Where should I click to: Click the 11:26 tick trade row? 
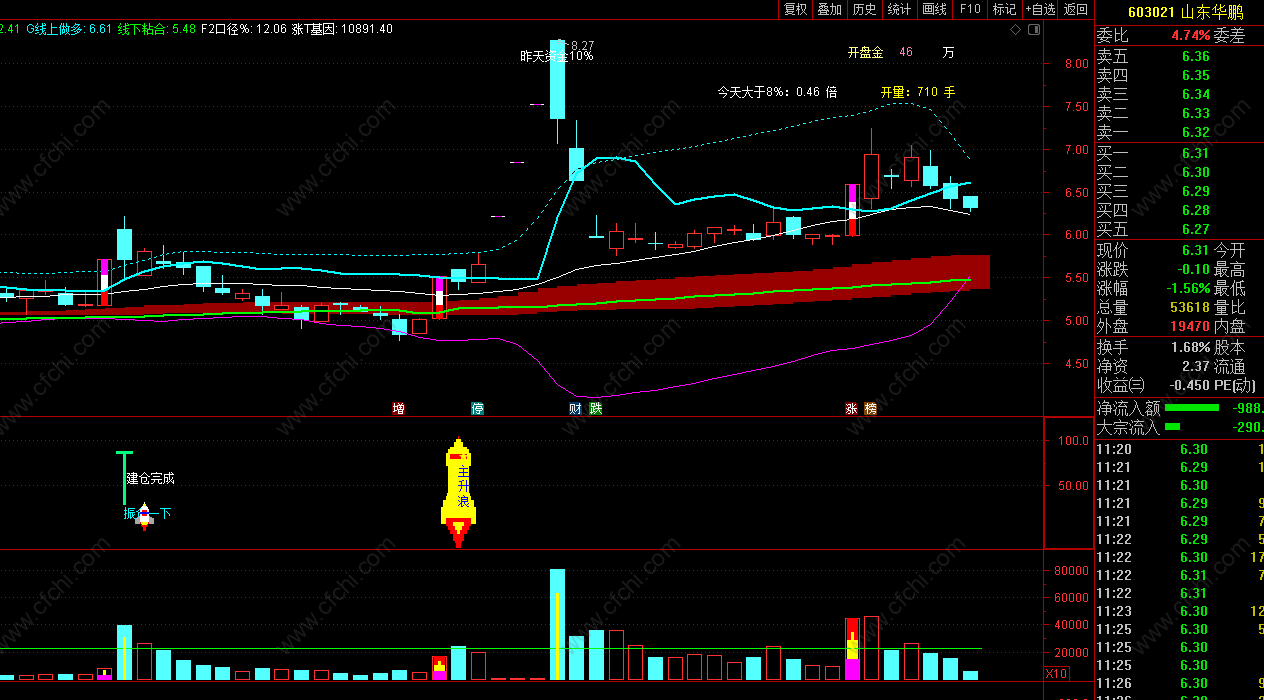1180,683
